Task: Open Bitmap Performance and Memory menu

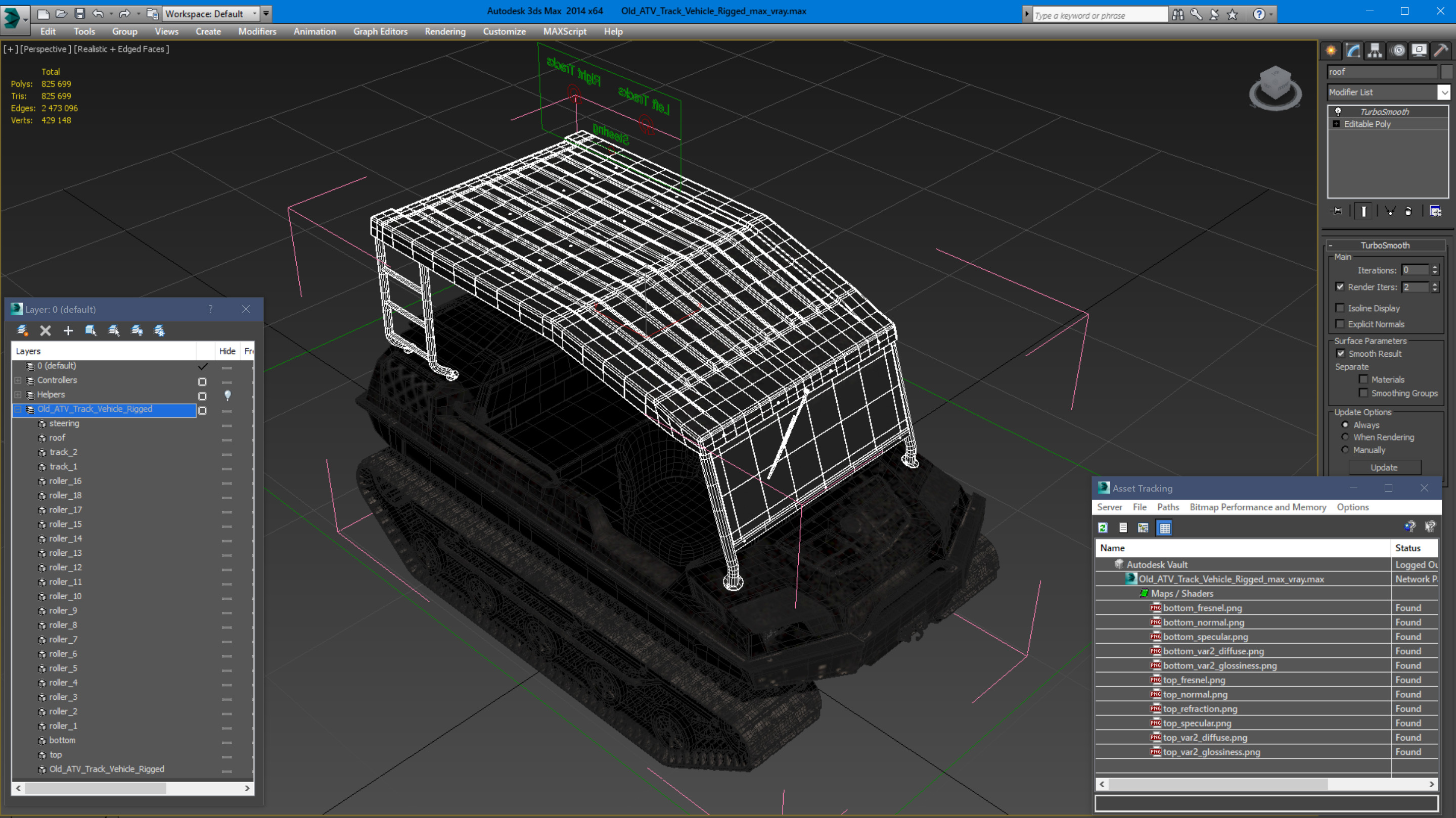Action: (x=1258, y=507)
